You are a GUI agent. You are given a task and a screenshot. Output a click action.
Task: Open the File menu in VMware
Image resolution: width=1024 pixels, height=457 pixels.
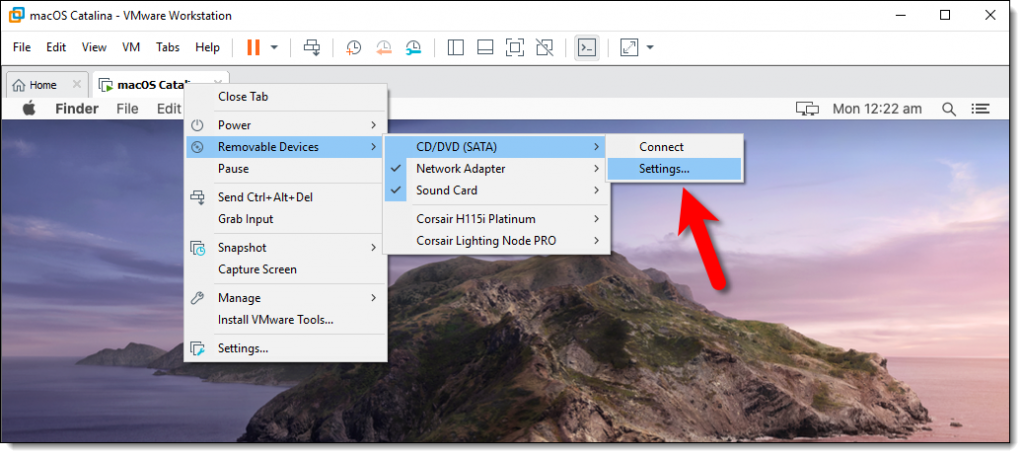pos(22,47)
